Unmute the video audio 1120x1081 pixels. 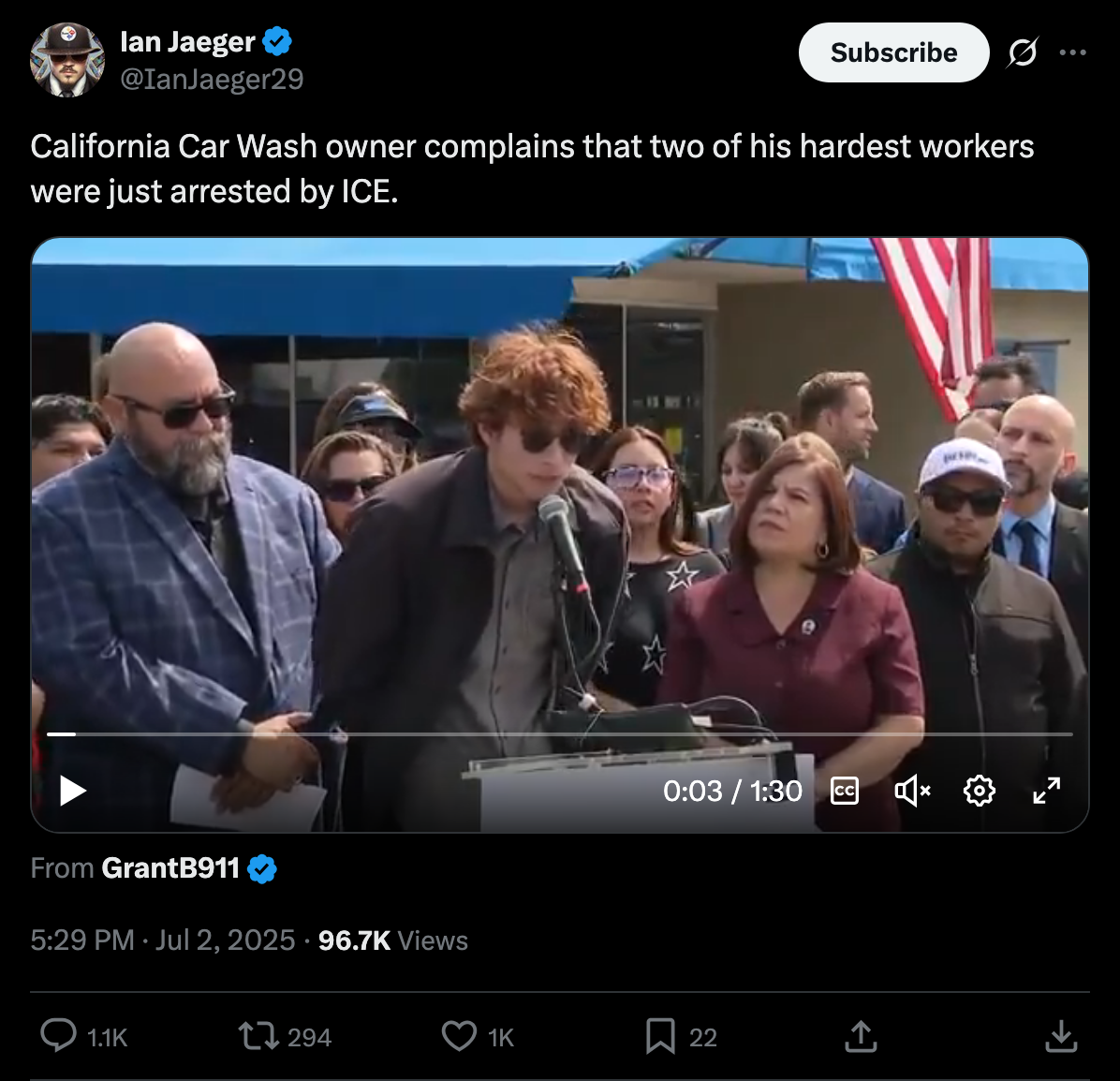pos(912,791)
